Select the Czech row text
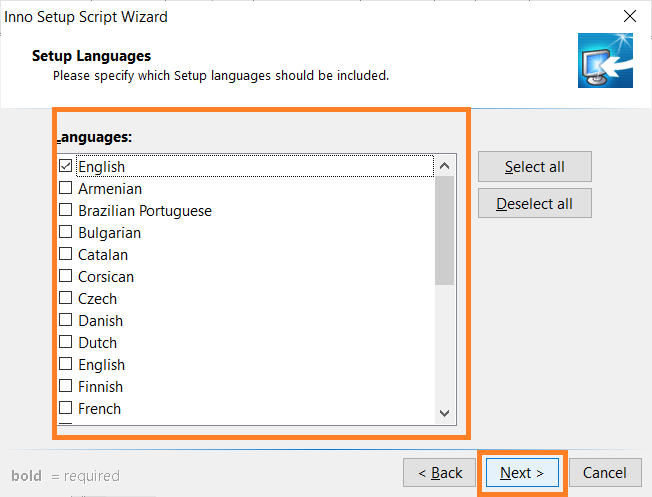652x497 pixels. [98, 299]
